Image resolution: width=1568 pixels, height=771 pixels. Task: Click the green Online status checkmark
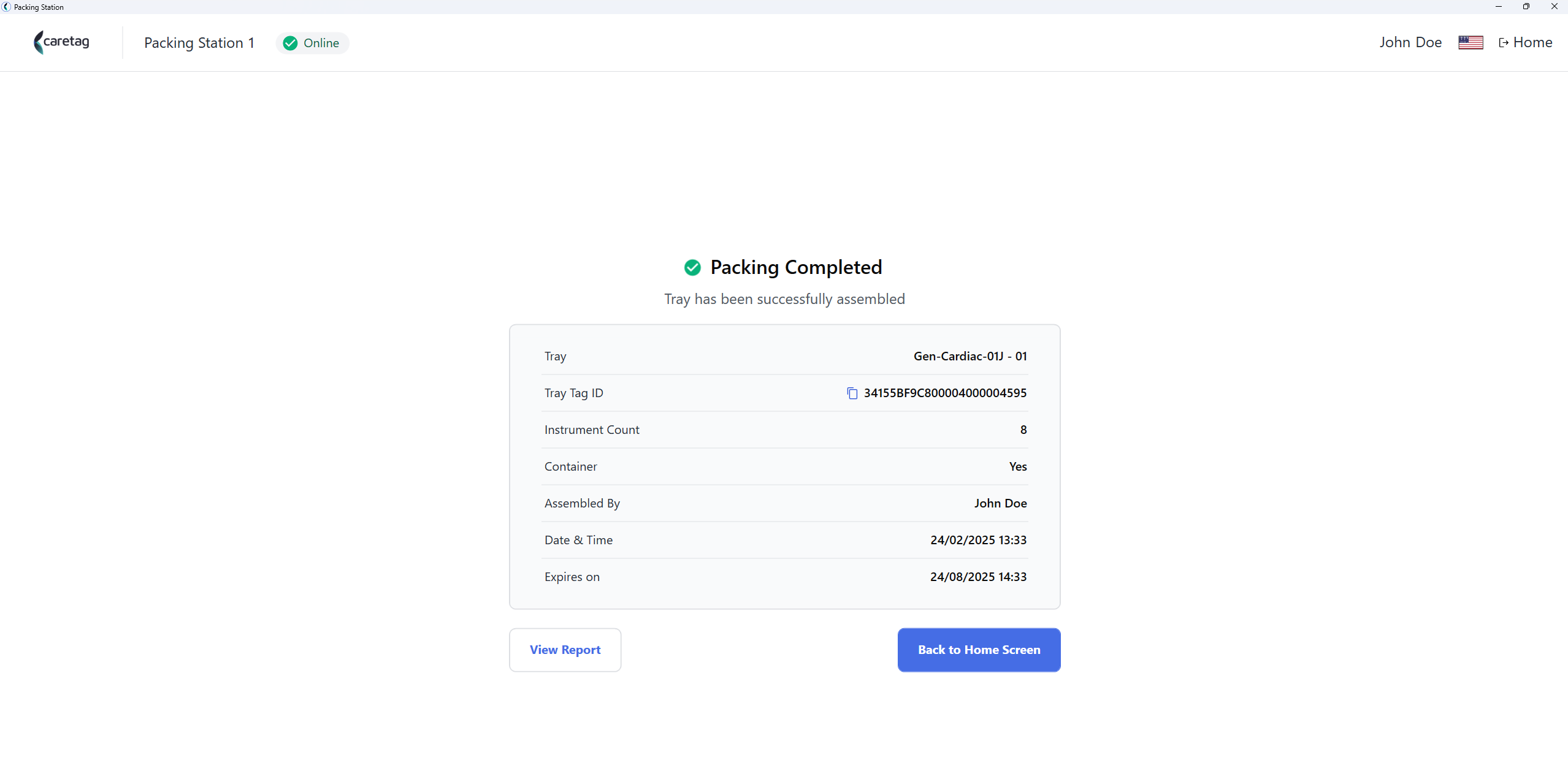(291, 43)
